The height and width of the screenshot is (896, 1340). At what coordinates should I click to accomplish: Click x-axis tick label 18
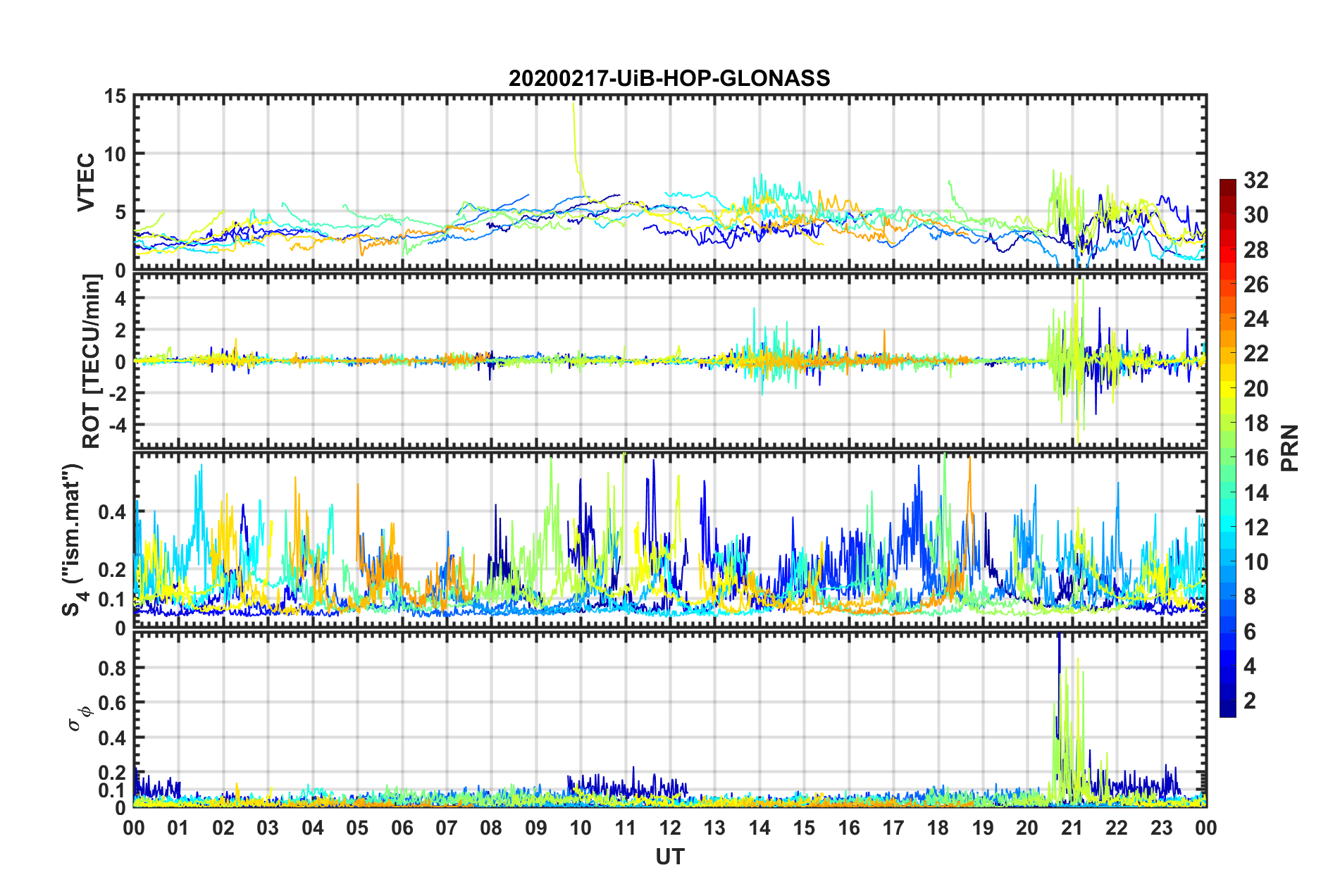pos(938,828)
